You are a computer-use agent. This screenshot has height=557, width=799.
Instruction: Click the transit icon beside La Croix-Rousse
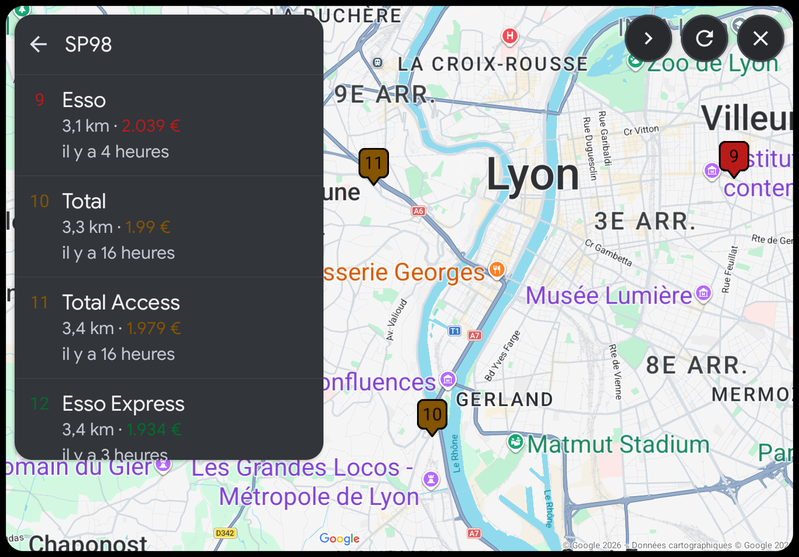click(378, 63)
